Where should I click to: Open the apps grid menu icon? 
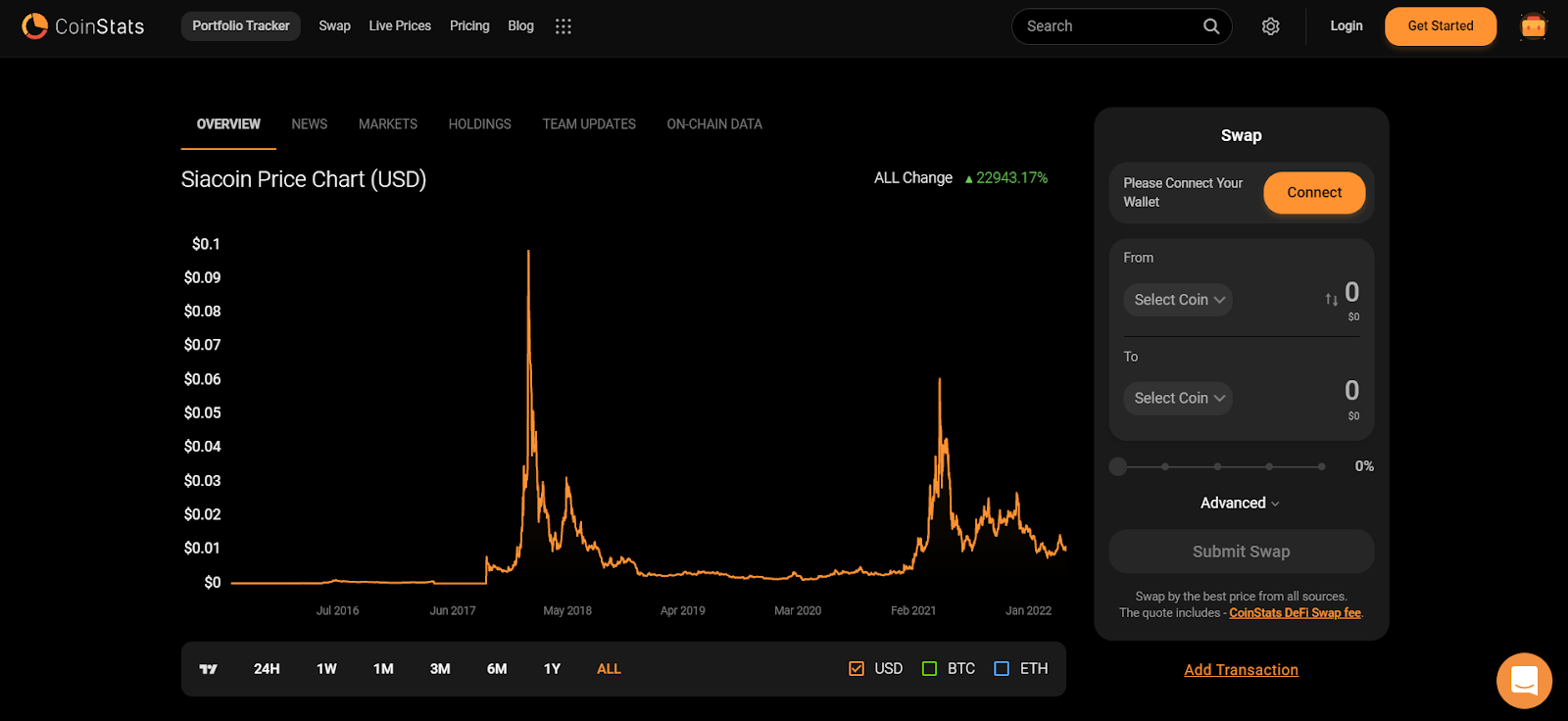click(563, 26)
